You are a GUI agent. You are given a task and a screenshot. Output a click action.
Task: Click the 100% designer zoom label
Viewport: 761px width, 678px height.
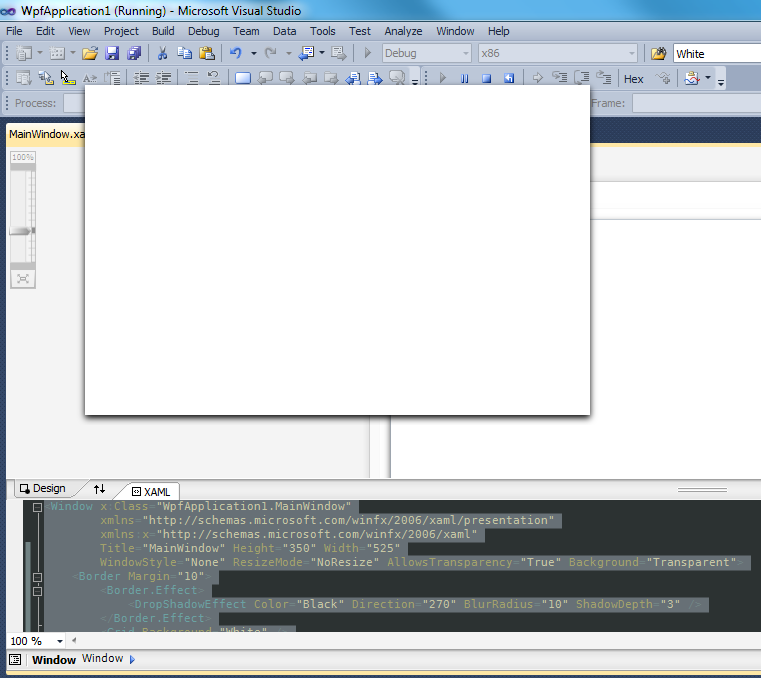(23, 157)
